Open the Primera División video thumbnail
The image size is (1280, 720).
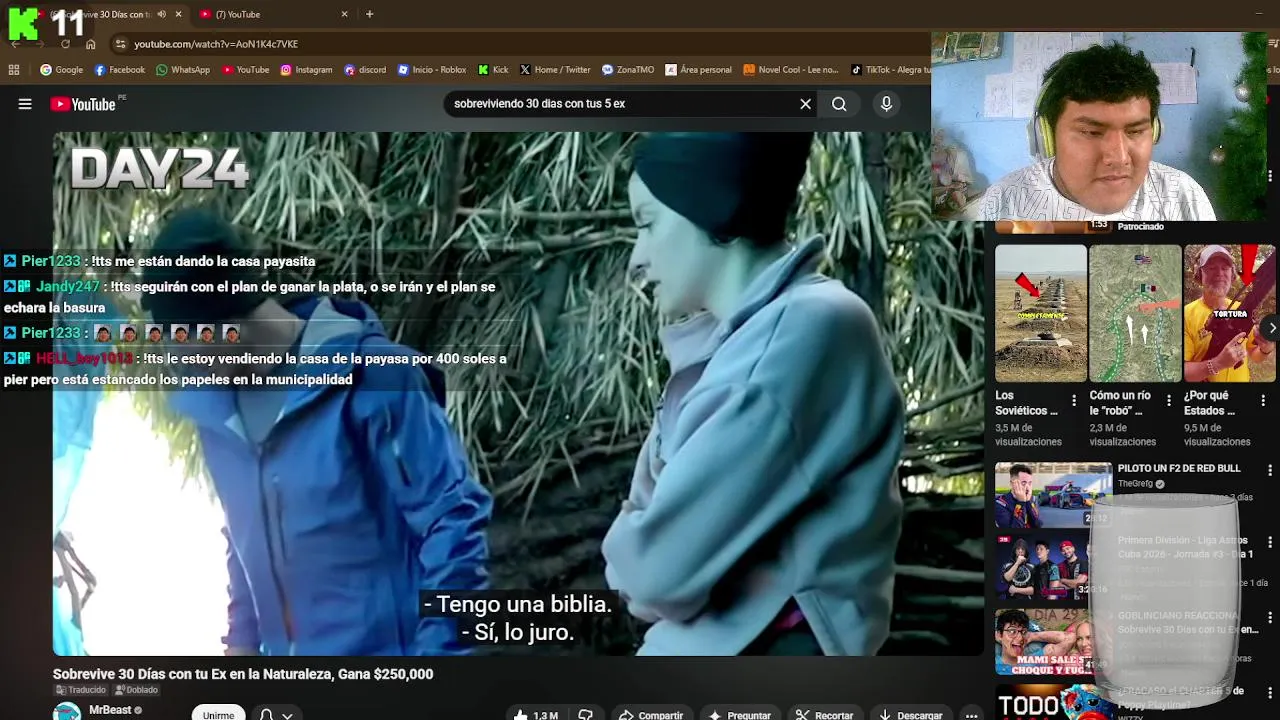1053,567
